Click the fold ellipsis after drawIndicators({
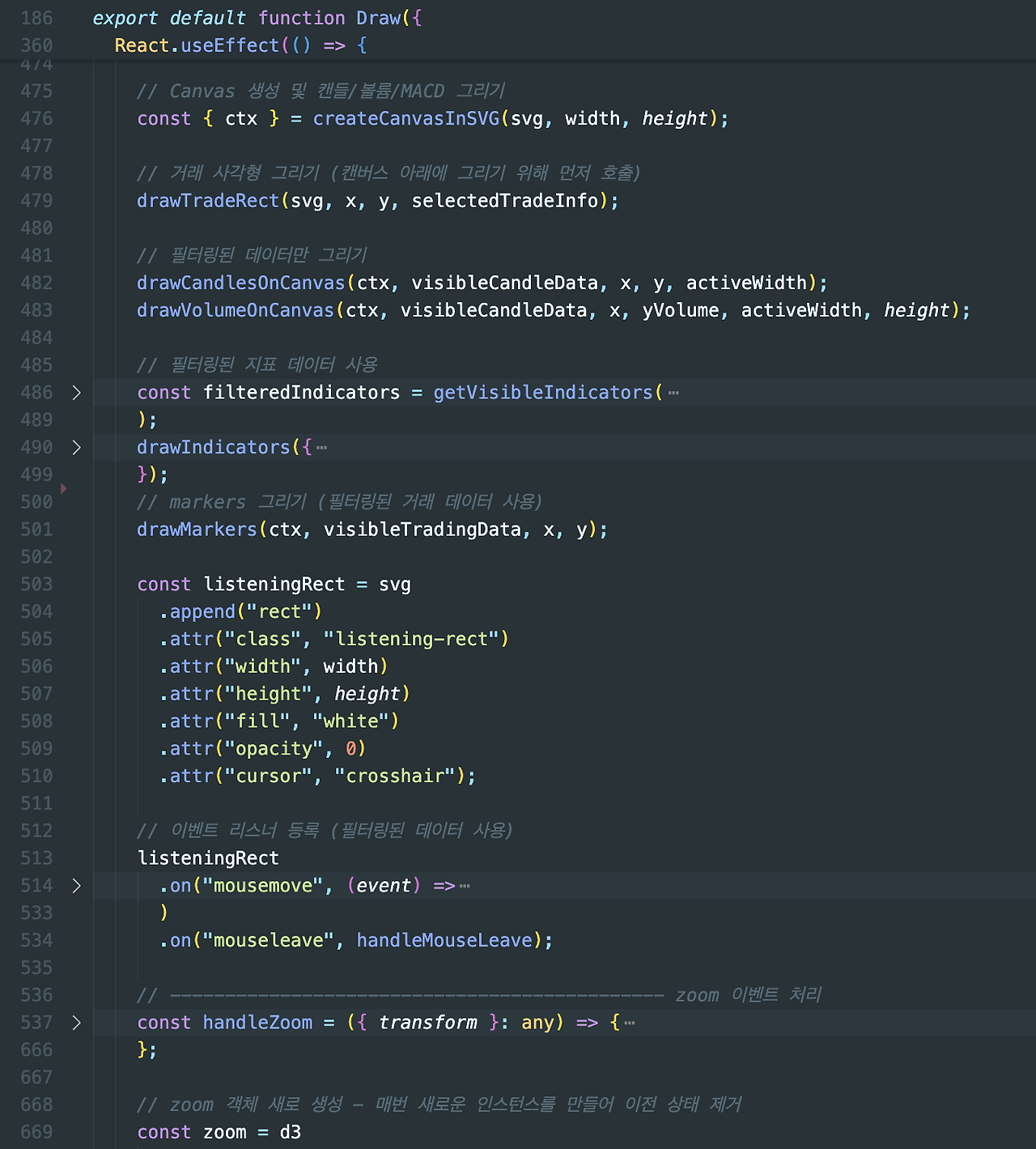The height and width of the screenshot is (1149, 1036). [322, 448]
